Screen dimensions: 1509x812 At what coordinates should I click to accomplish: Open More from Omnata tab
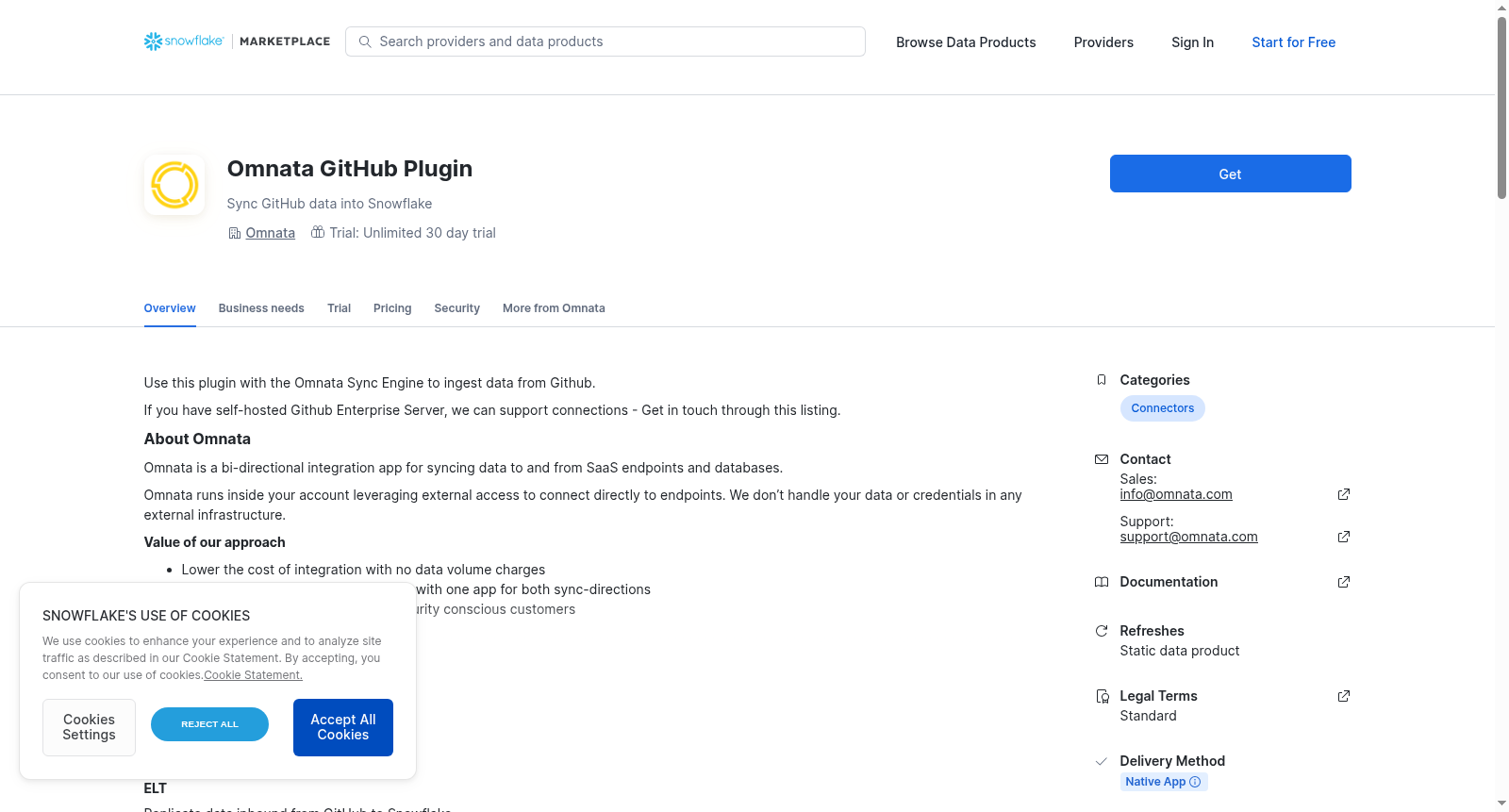pos(554,308)
